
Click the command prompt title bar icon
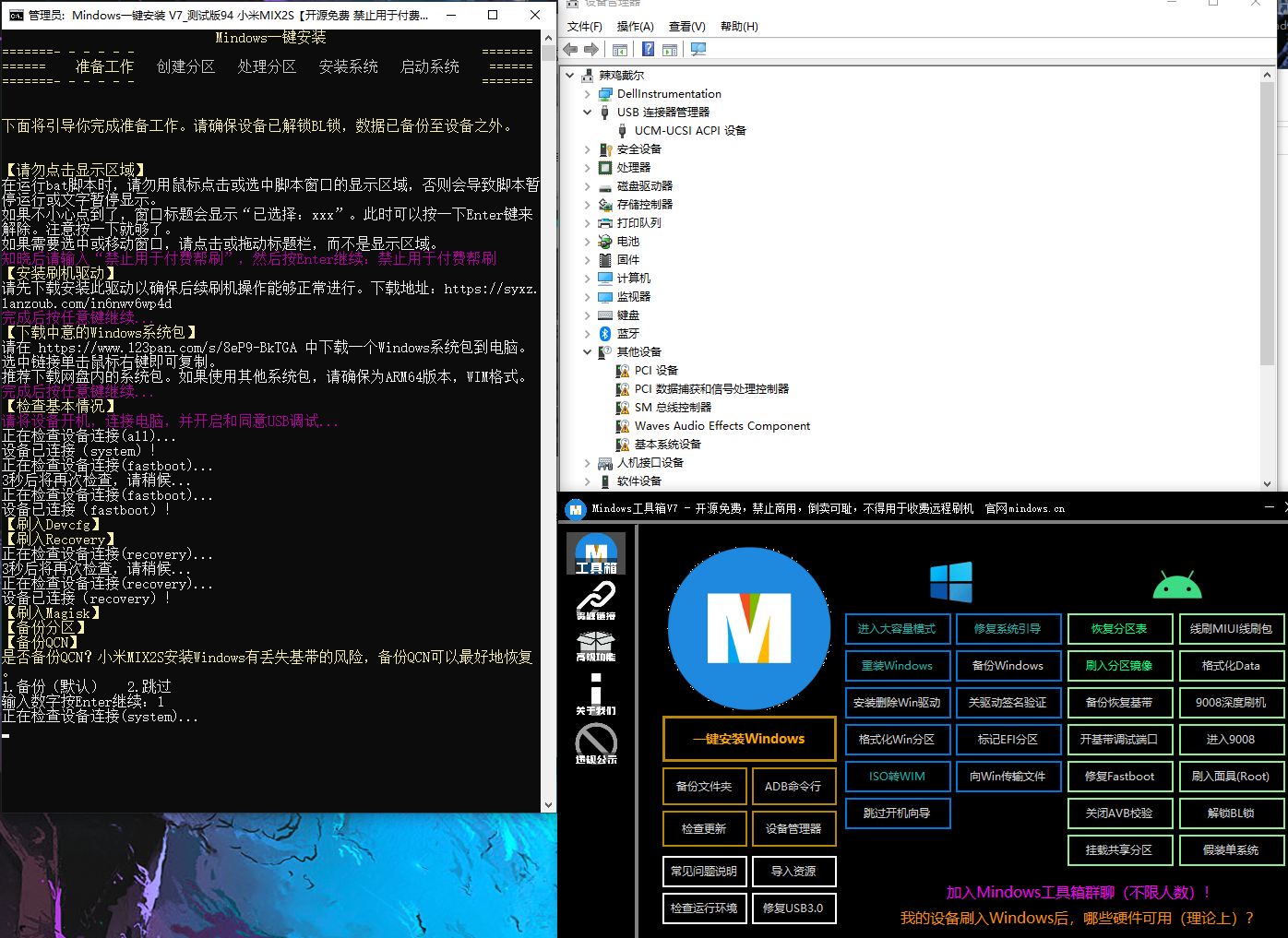click(16, 15)
